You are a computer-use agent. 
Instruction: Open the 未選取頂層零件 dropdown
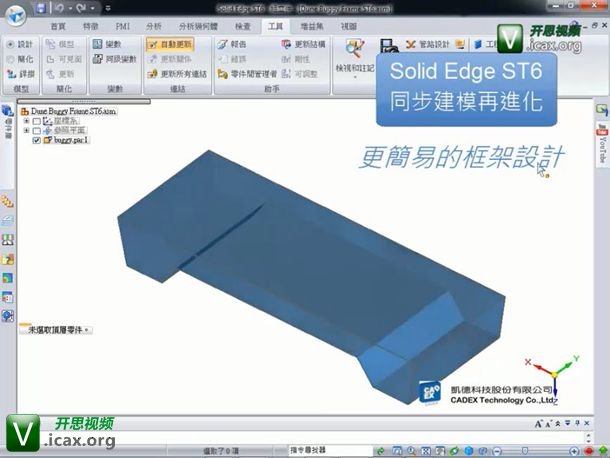point(55,330)
